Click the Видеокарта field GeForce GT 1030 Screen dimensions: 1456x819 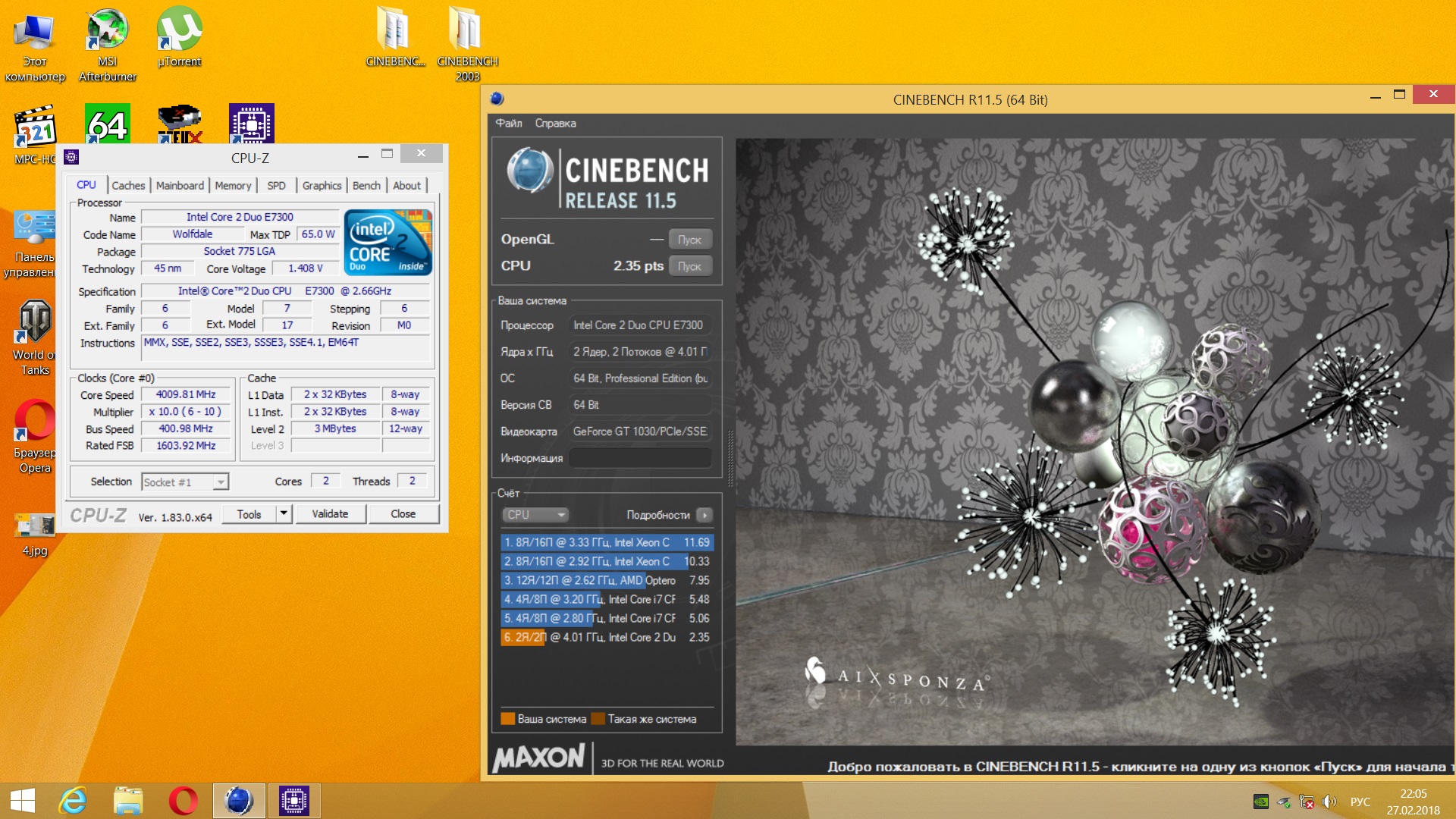(640, 431)
